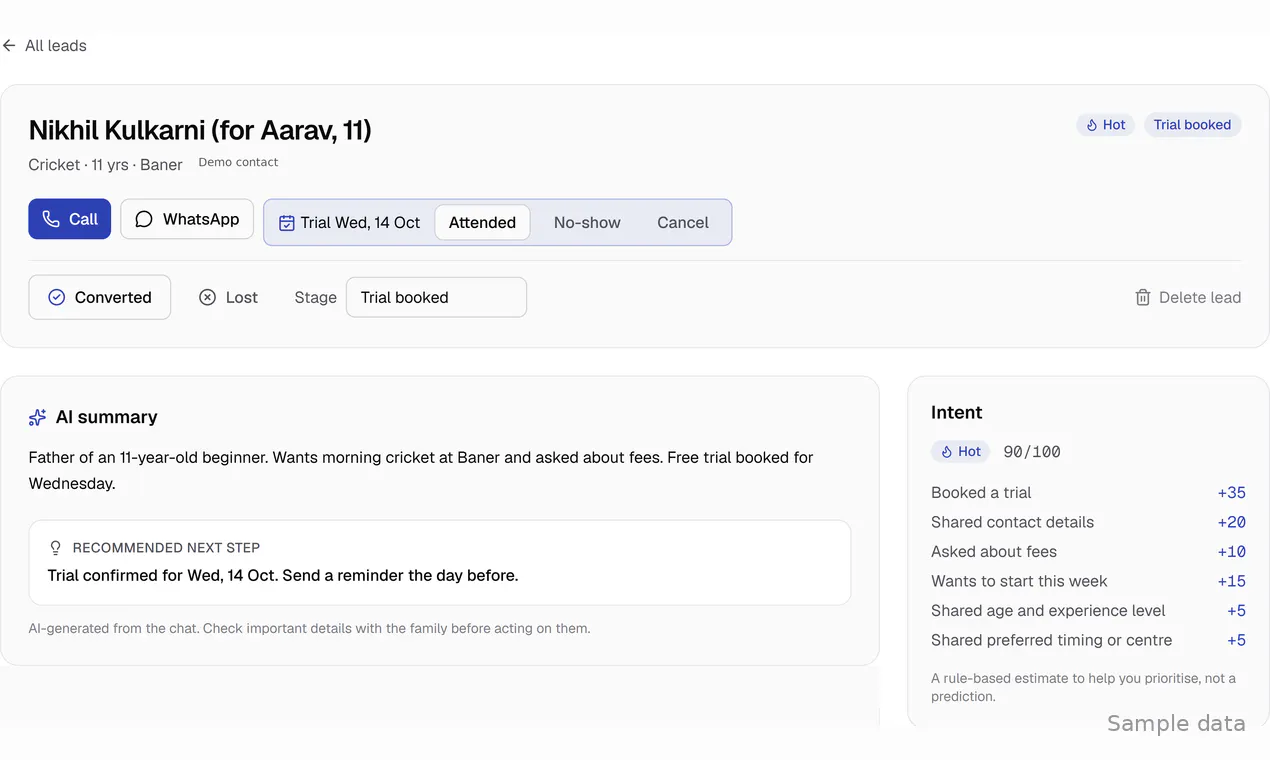Click the trash icon beside Delete lead
Viewport: 1270px width, 760px height.
[x=1143, y=297]
